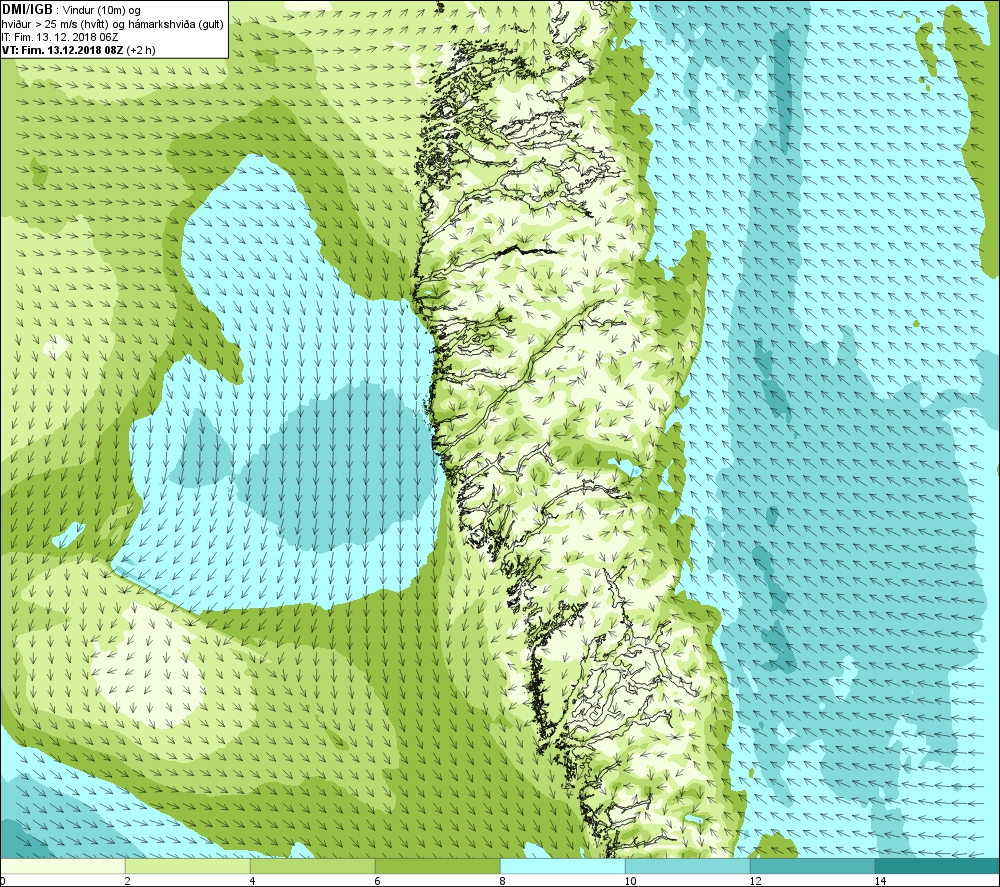The height and width of the screenshot is (887, 1000).
Task: Click the turquoise 10–12 legend swatch
Action: coord(688,866)
